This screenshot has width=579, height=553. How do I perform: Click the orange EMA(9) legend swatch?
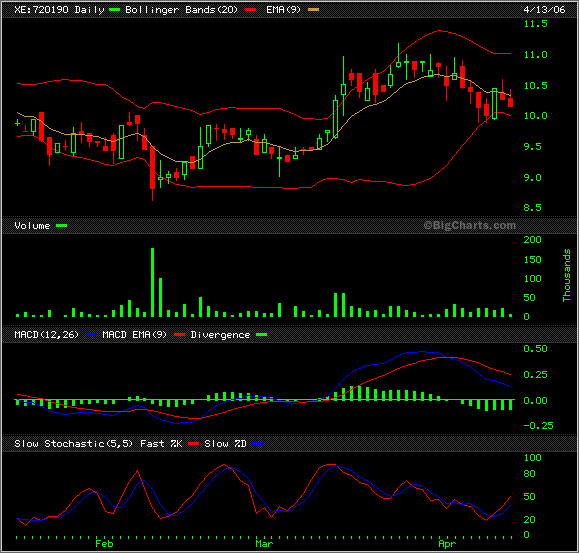tap(313, 10)
